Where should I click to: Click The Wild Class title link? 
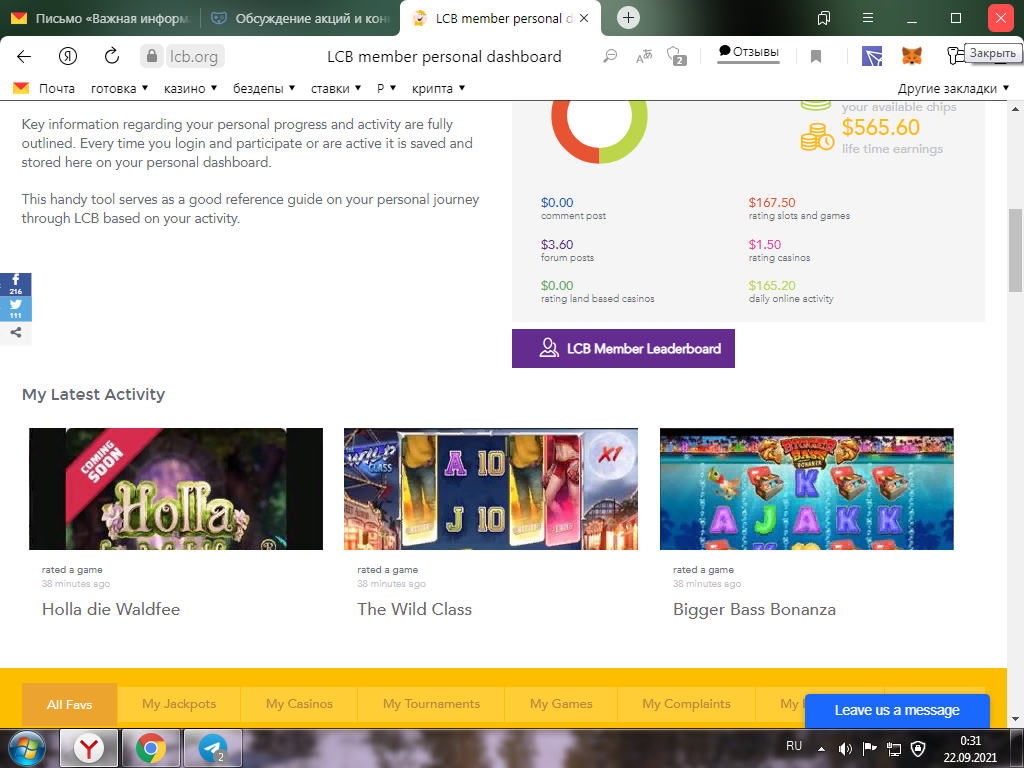pyautogui.click(x=414, y=609)
